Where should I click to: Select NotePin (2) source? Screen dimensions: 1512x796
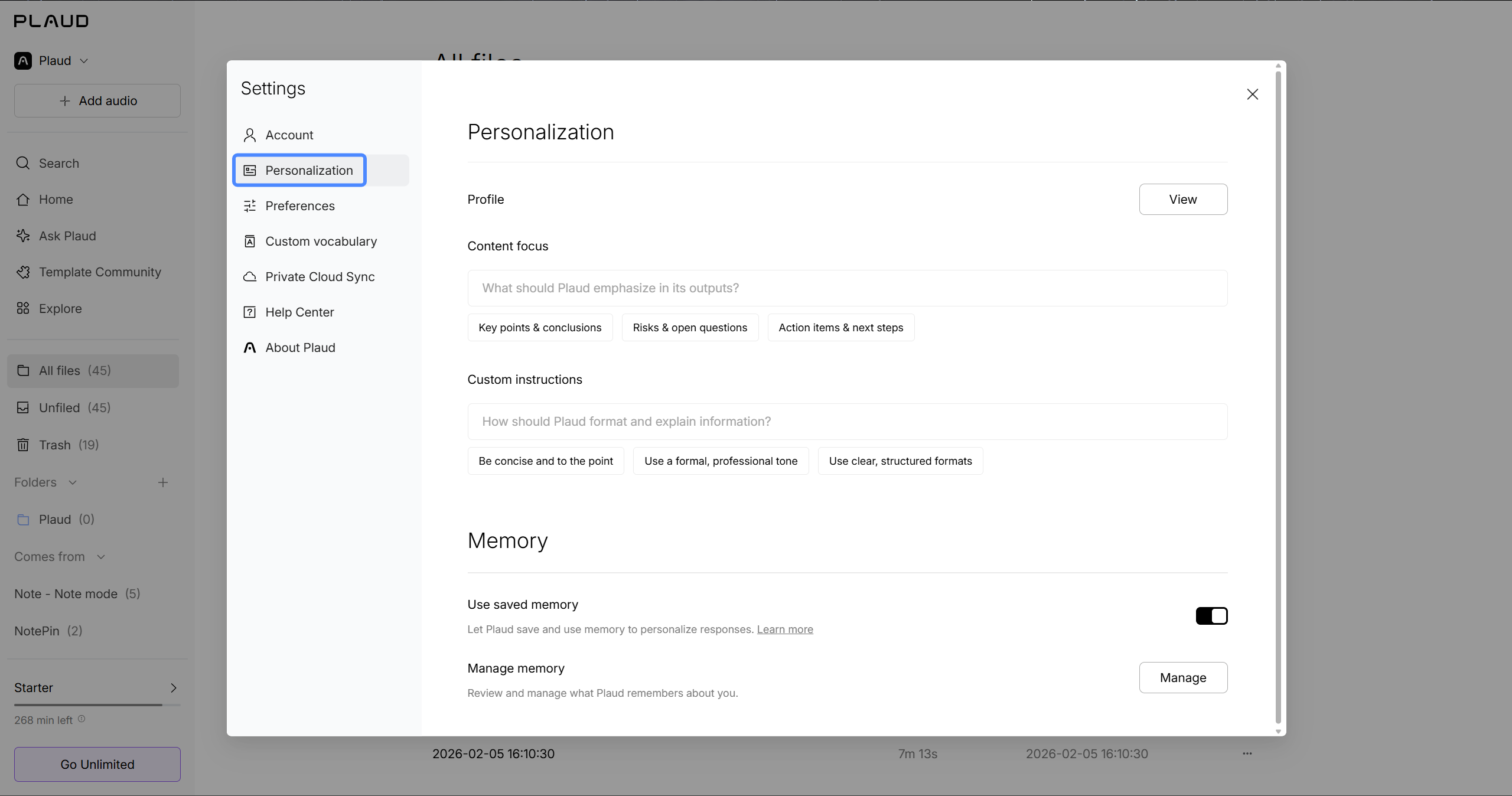[48, 631]
